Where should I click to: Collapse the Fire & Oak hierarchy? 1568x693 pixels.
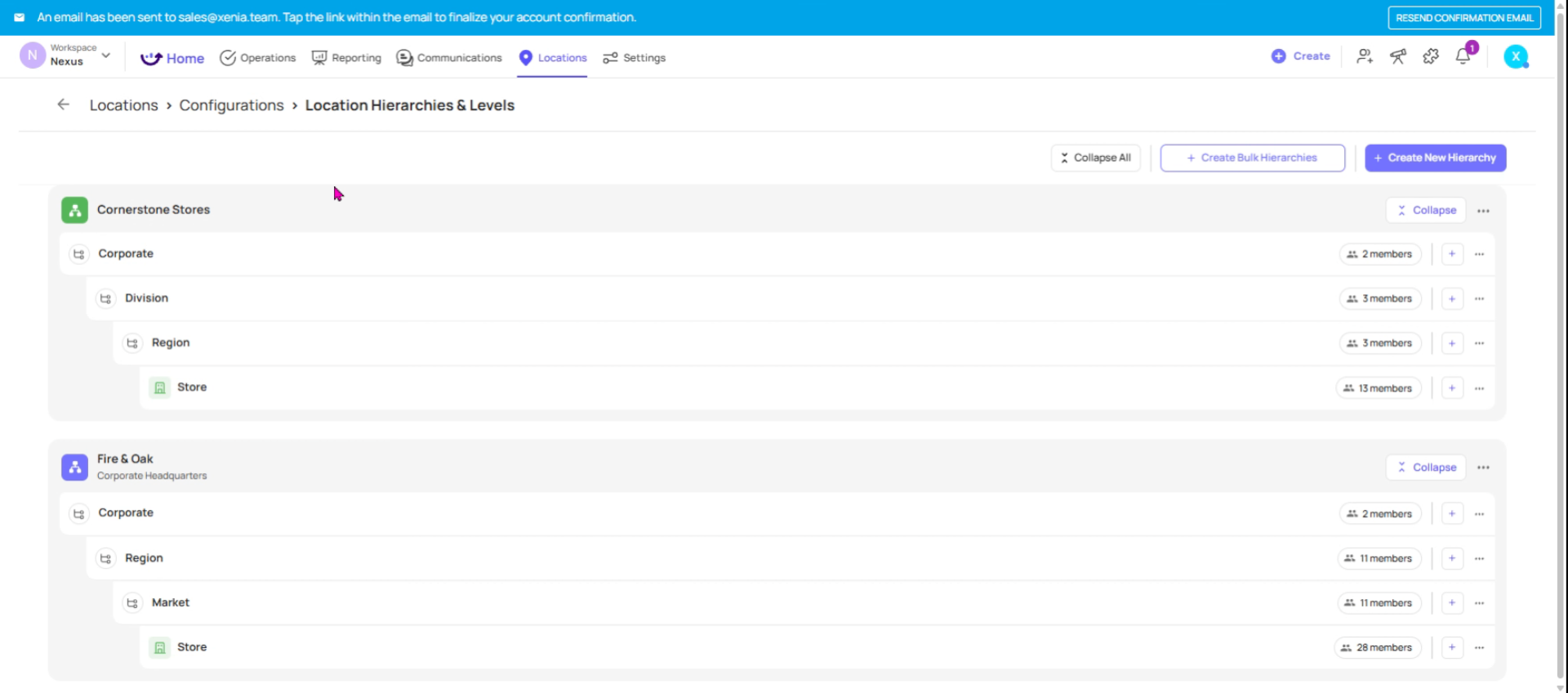coord(1426,467)
